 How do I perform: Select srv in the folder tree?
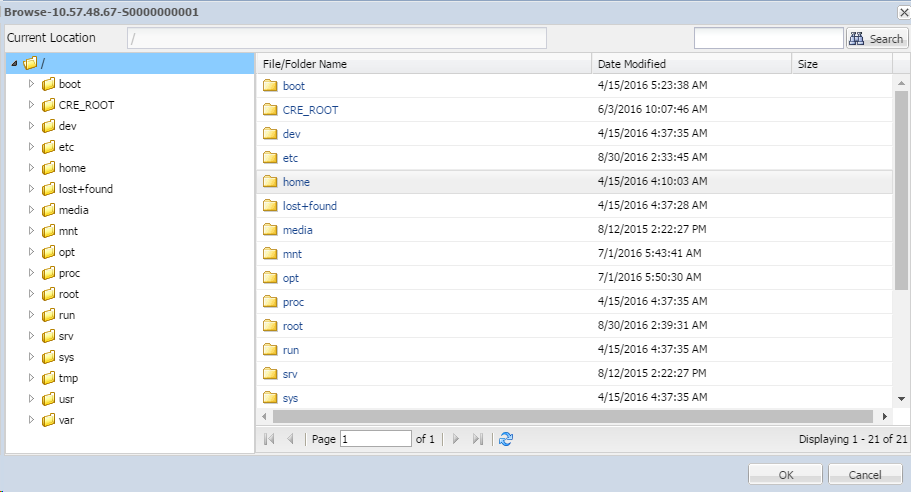click(66, 336)
